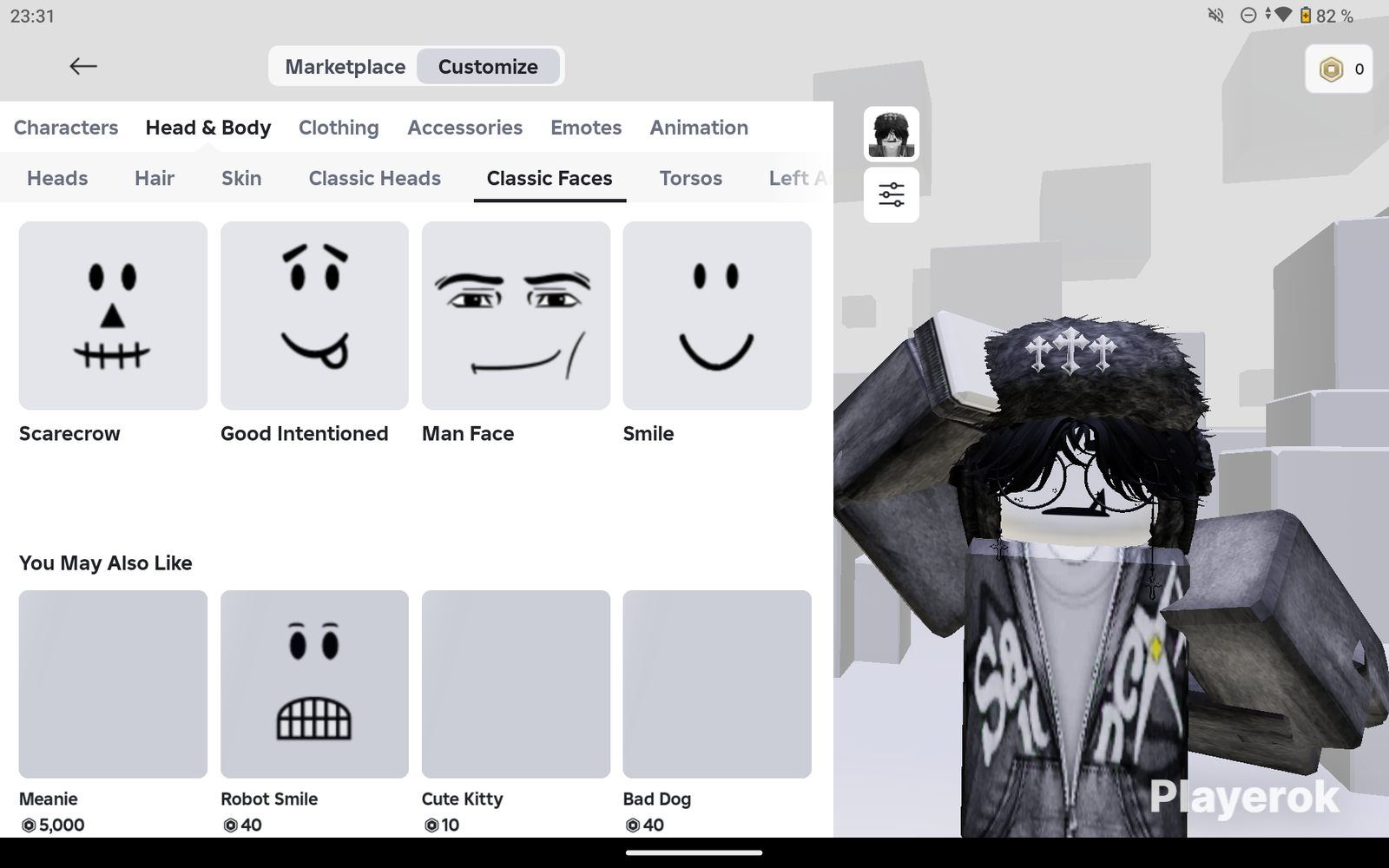Viewport: 1389px width, 868px height.
Task: Equip the Smile face
Action: click(717, 316)
